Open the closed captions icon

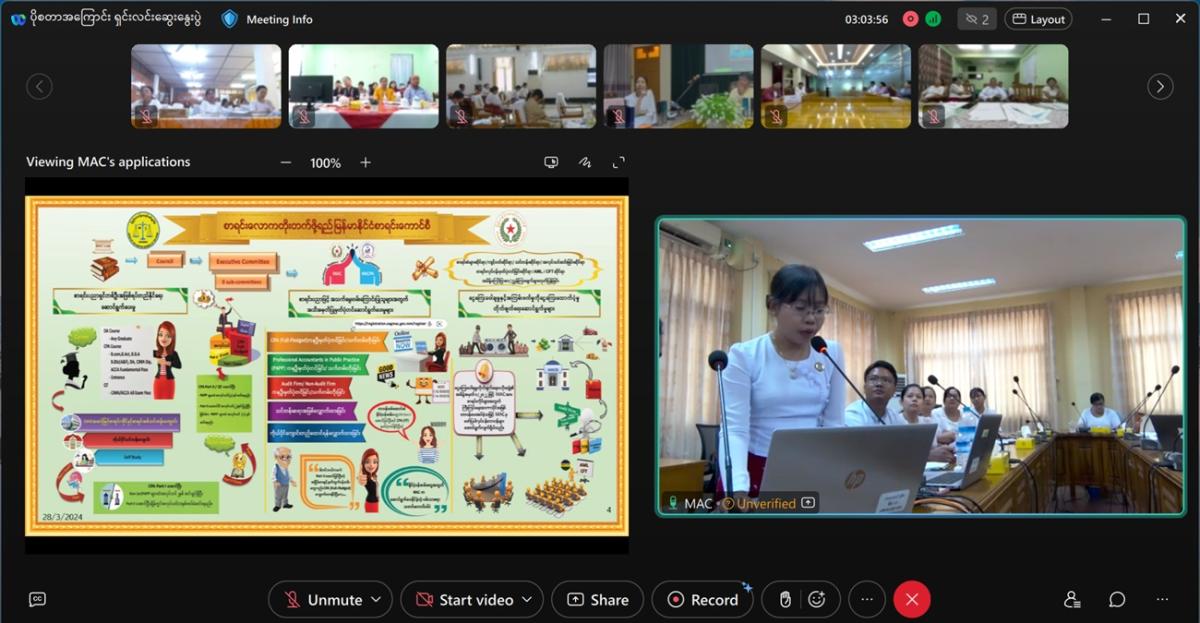(37, 599)
